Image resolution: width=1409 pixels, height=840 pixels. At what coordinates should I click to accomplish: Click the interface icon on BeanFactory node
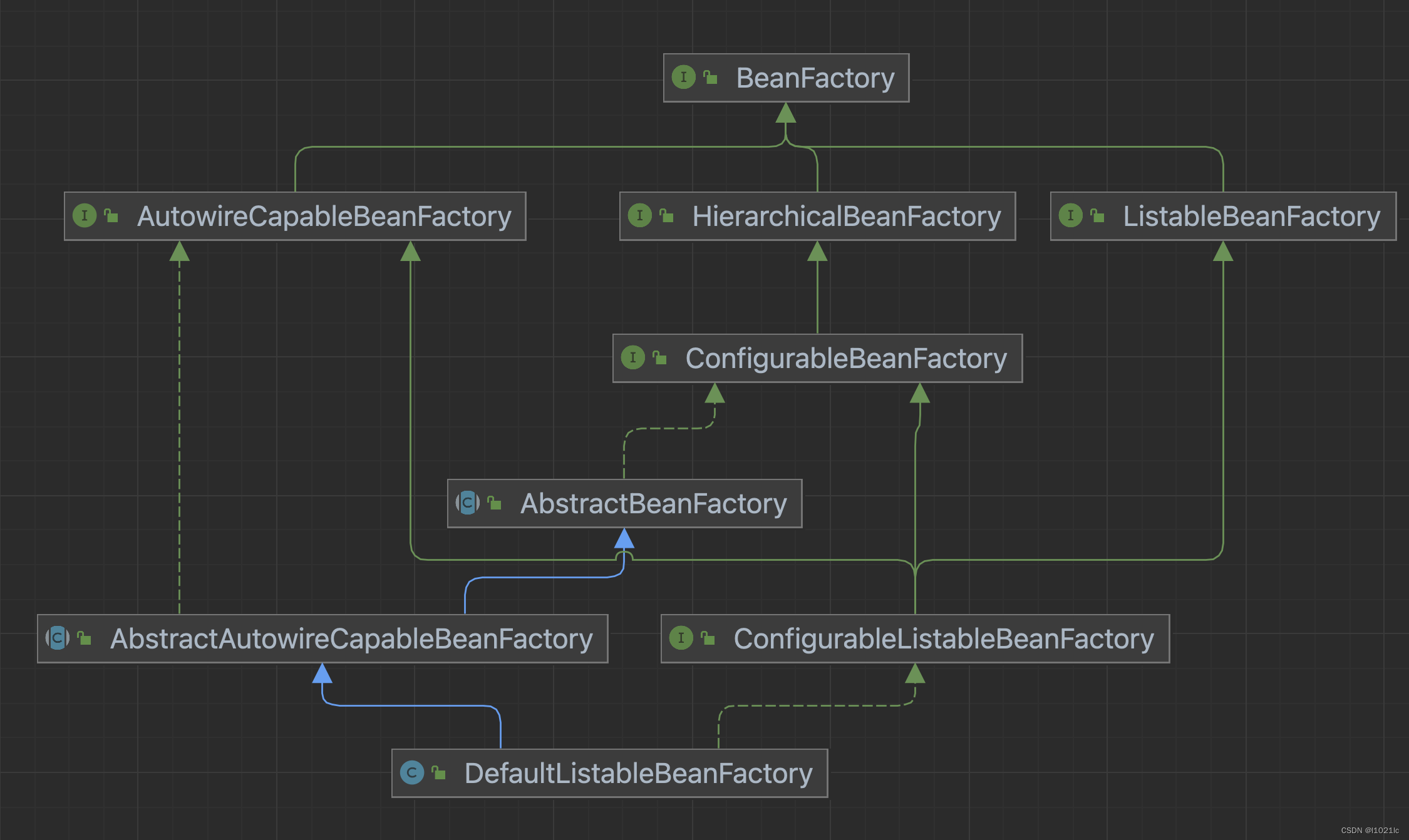coord(683,78)
